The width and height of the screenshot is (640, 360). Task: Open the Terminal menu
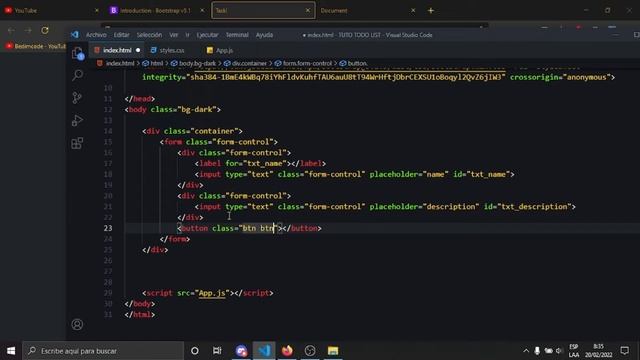tap(237, 35)
